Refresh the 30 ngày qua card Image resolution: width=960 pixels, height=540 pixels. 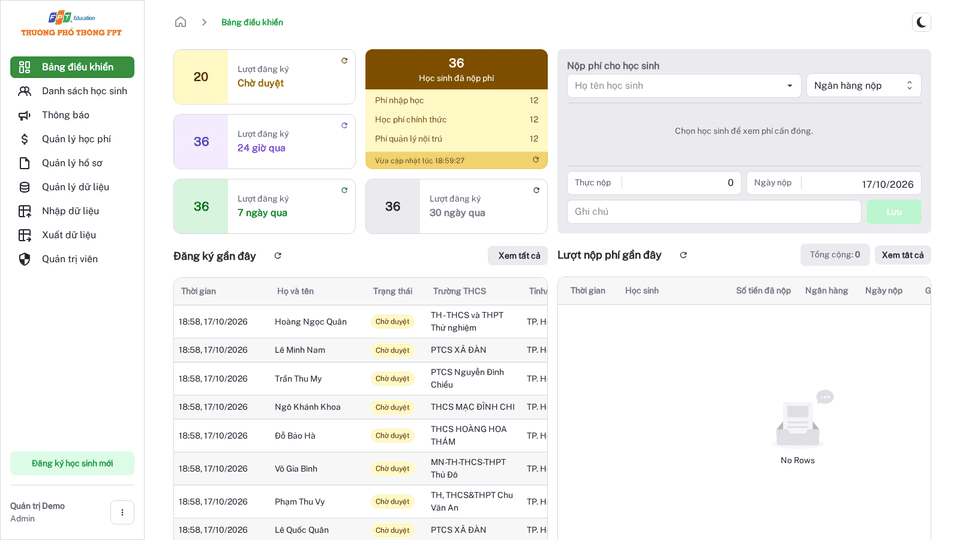(536, 190)
